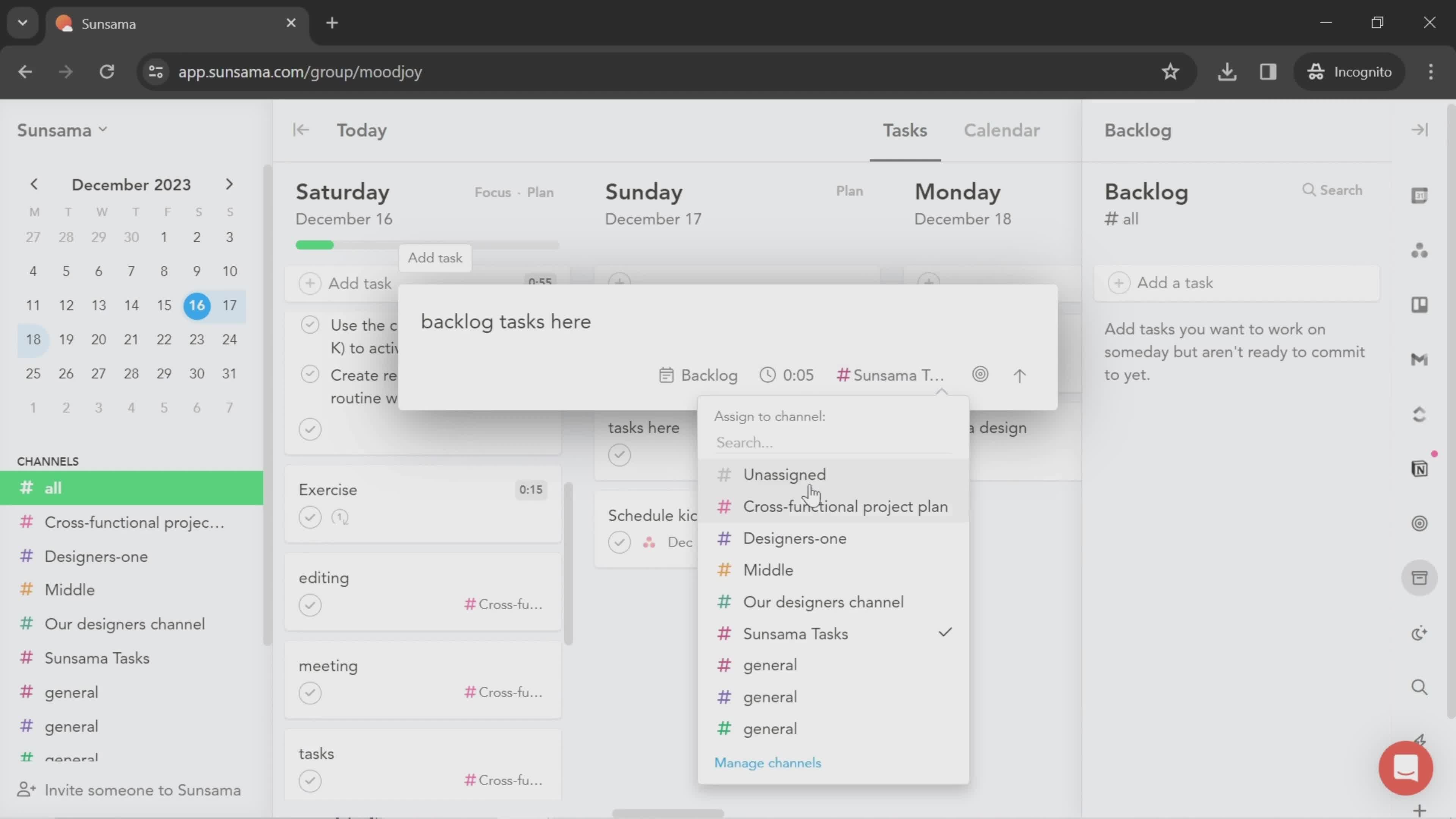1456x819 pixels.
Task: Open Sunsama Tasks channel in sidebar
Action: 132,659
